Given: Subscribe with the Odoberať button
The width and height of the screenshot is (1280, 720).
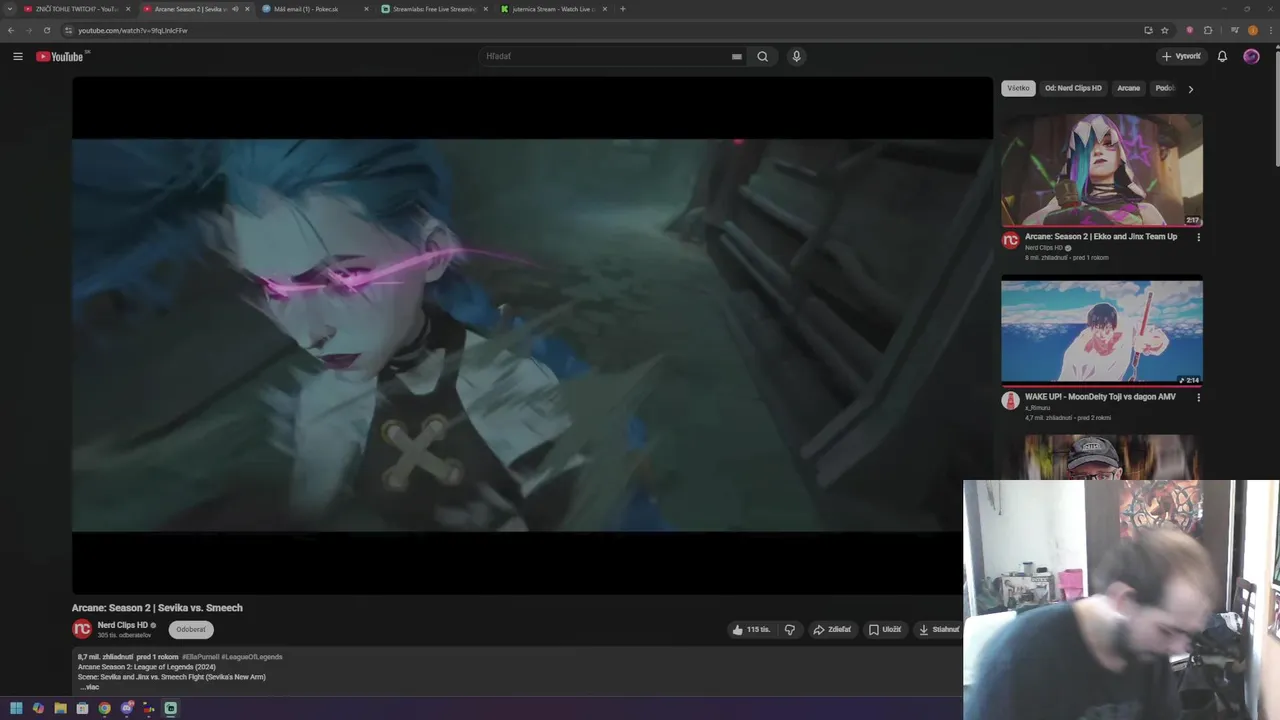Looking at the screenshot, I should tap(190, 629).
